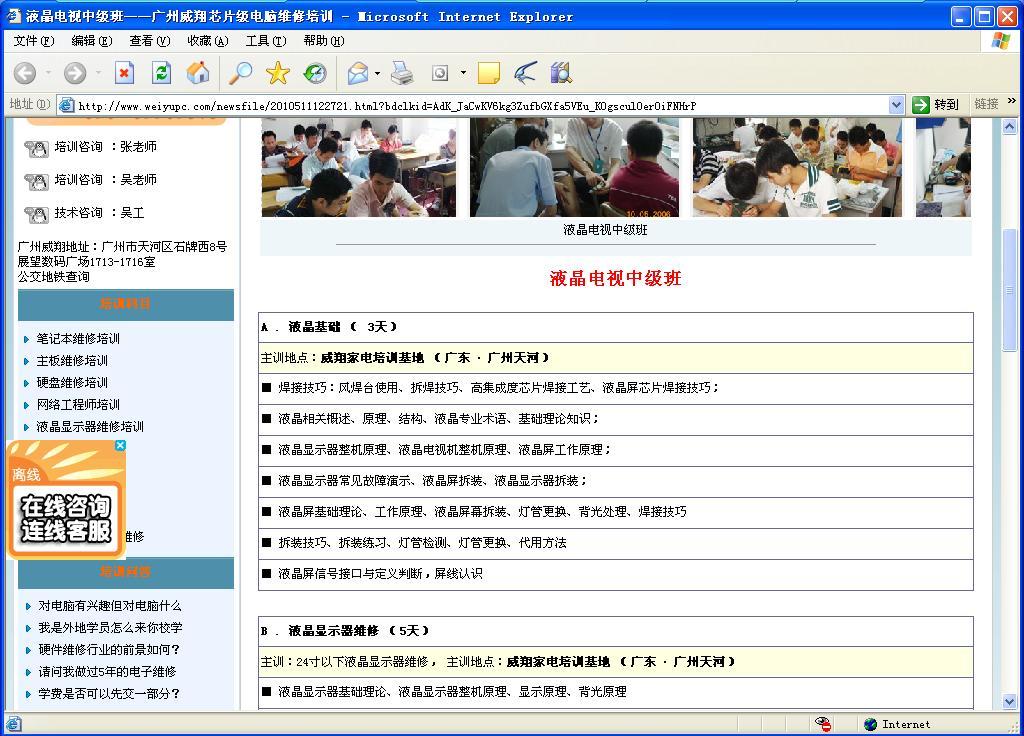Image resolution: width=1024 pixels, height=736 pixels.
Task: Click the Stop loading toolbar icon
Action: (124, 73)
